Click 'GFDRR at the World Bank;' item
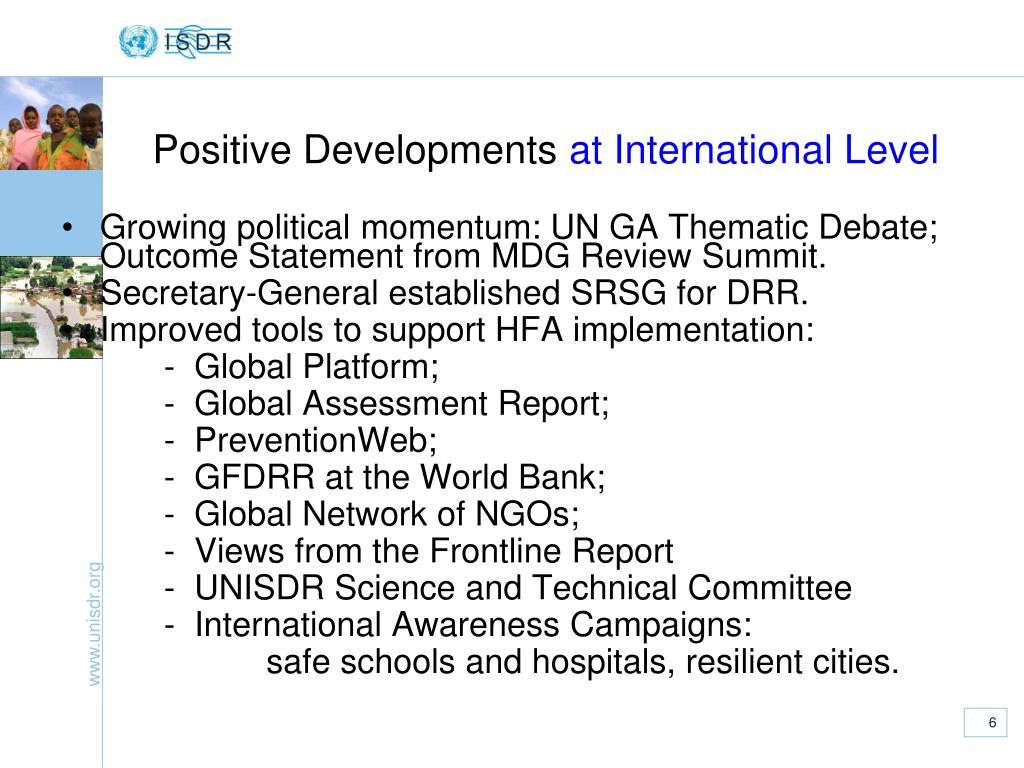This screenshot has width=1024, height=768. [400, 477]
